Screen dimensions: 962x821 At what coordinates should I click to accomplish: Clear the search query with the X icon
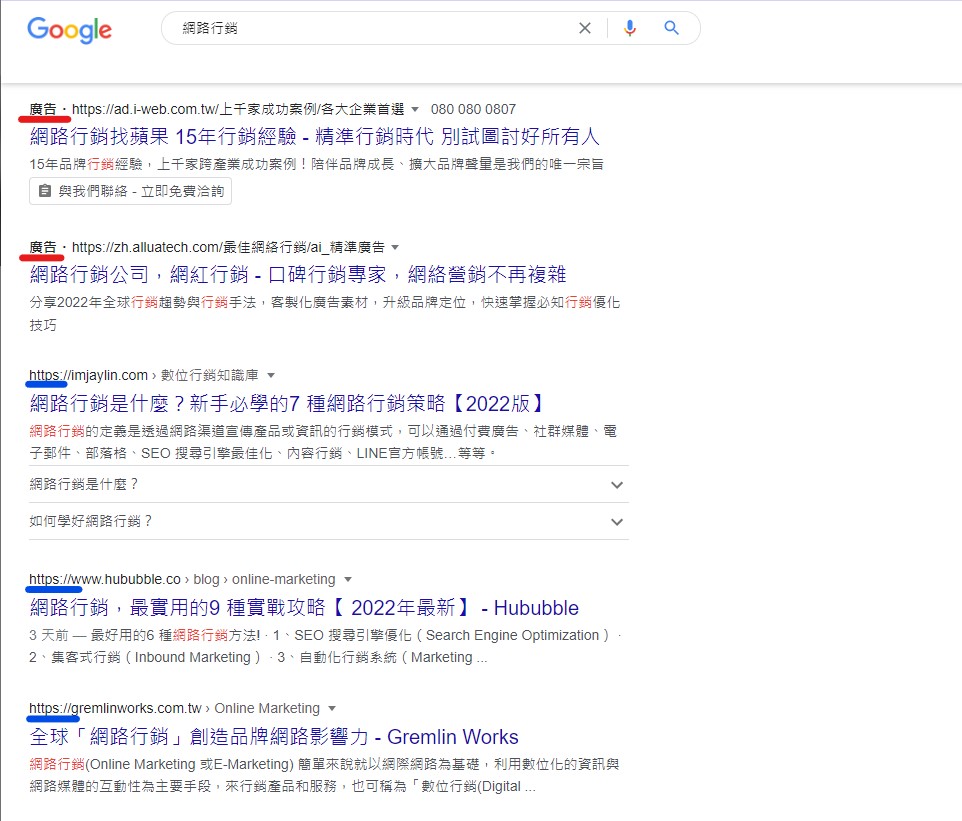click(585, 29)
